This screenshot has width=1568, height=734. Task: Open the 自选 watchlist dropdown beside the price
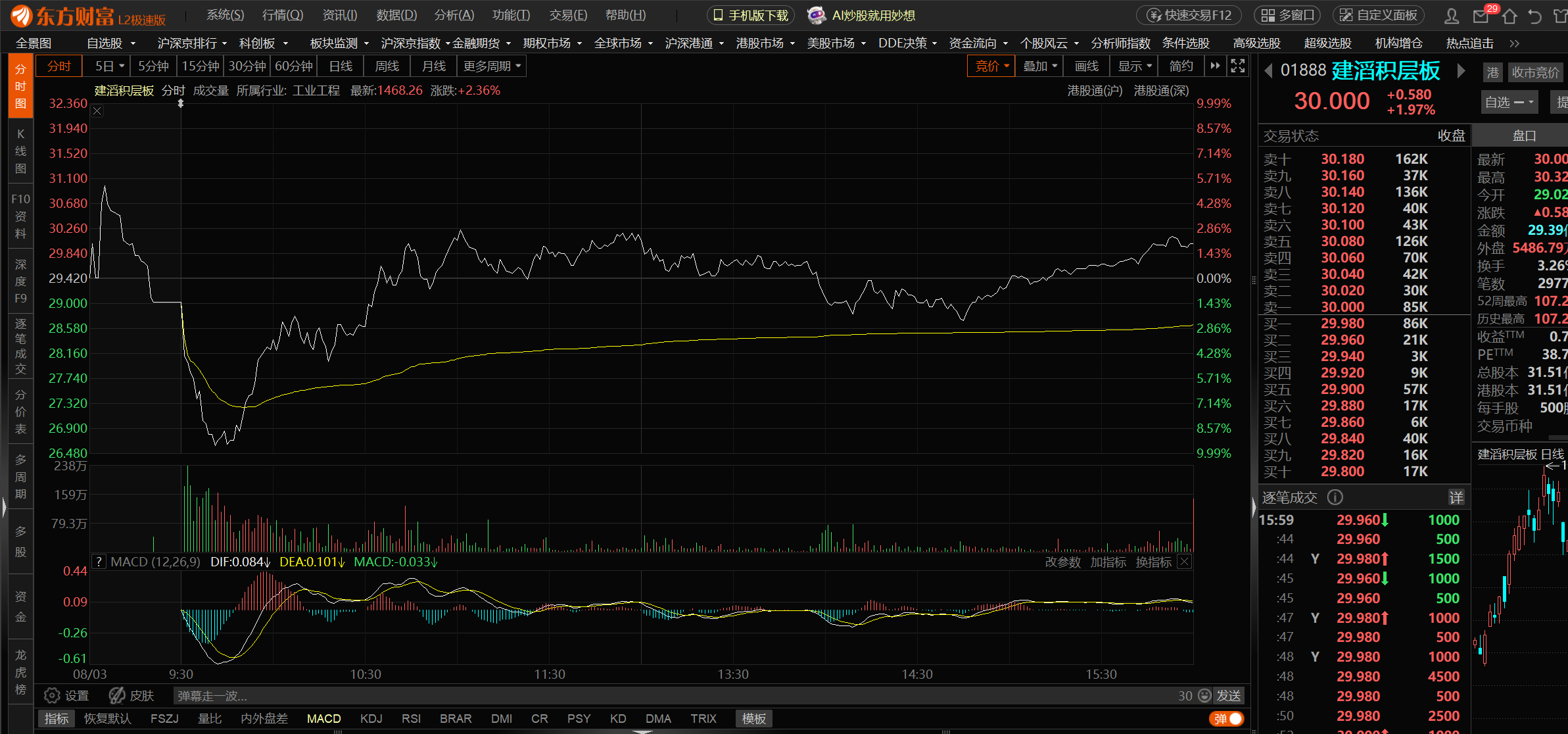tap(1509, 102)
